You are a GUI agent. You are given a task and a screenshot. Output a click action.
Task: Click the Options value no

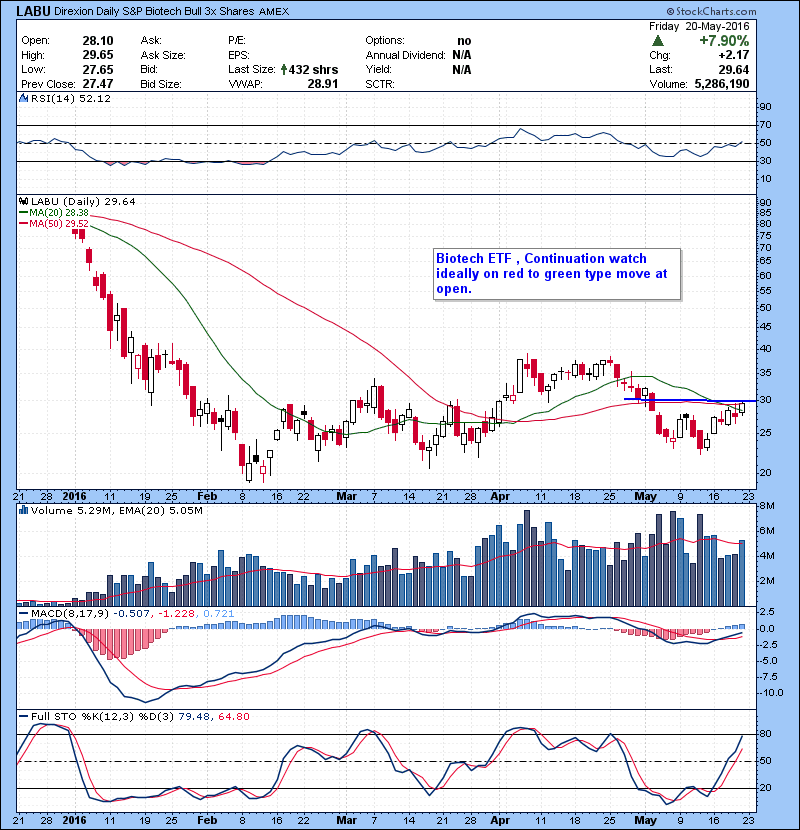coord(464,41)
